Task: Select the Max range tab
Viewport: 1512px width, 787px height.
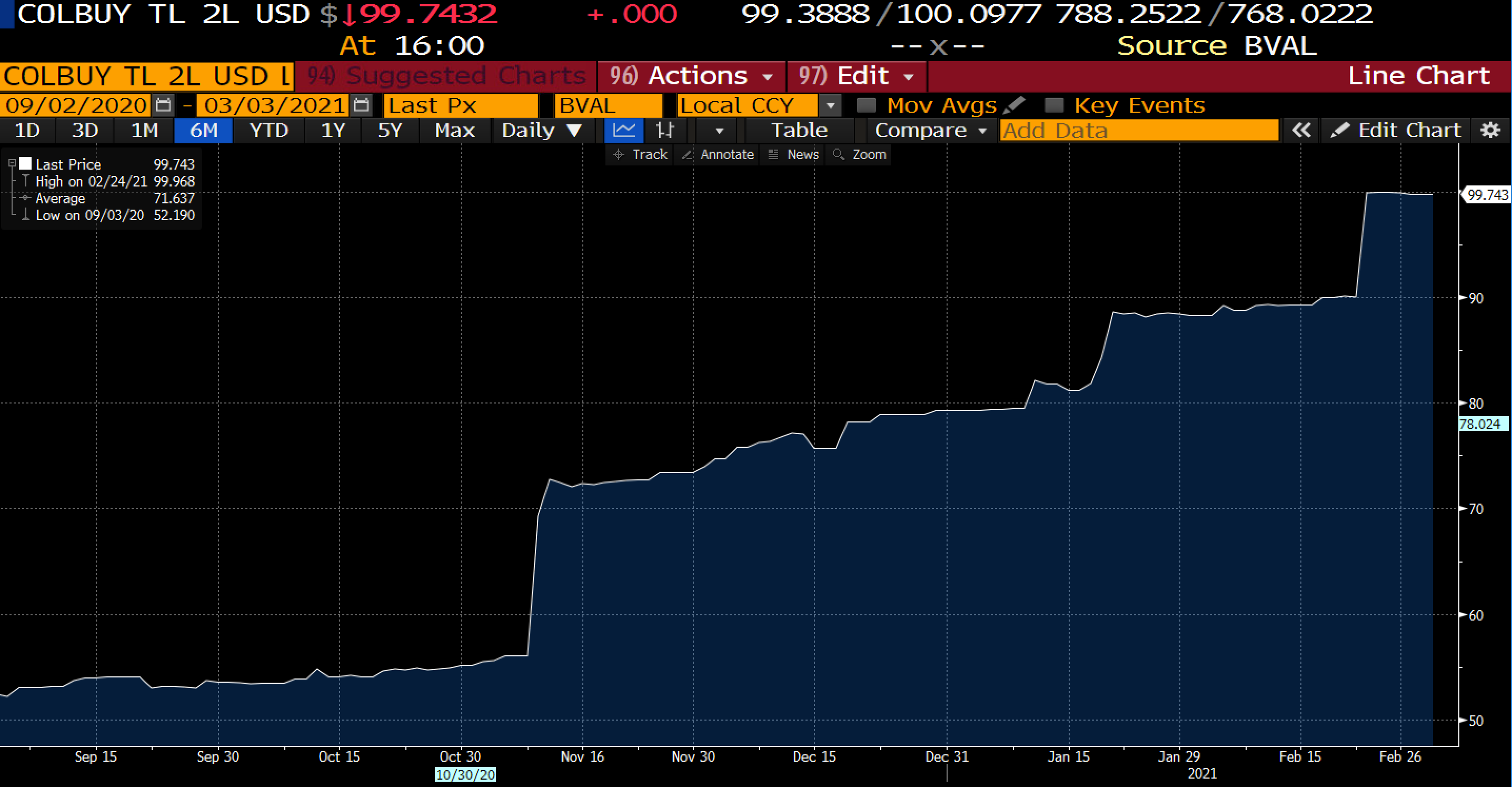Action: 455,131
